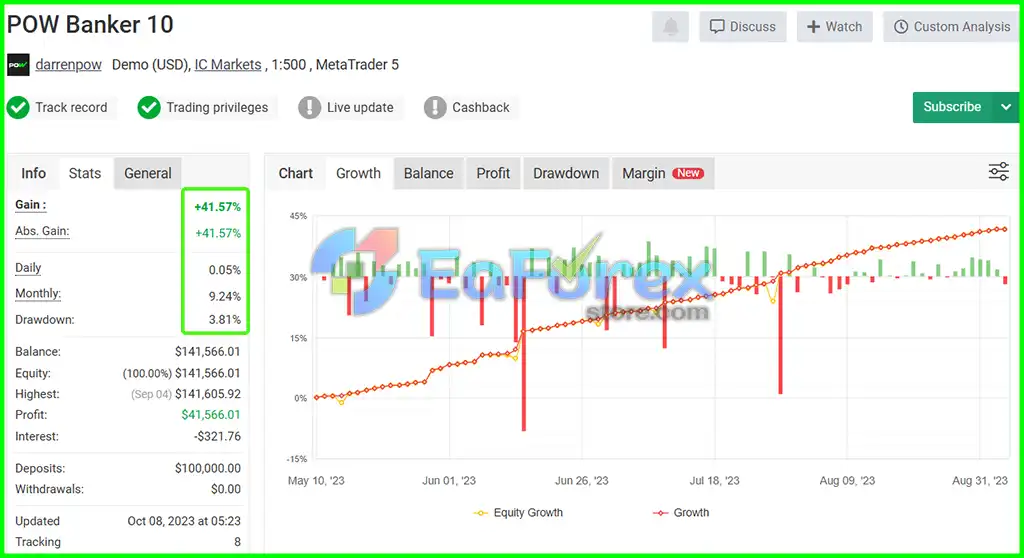
Task: Click the Trading privileges check icon
Action: [x=149, y=108]
